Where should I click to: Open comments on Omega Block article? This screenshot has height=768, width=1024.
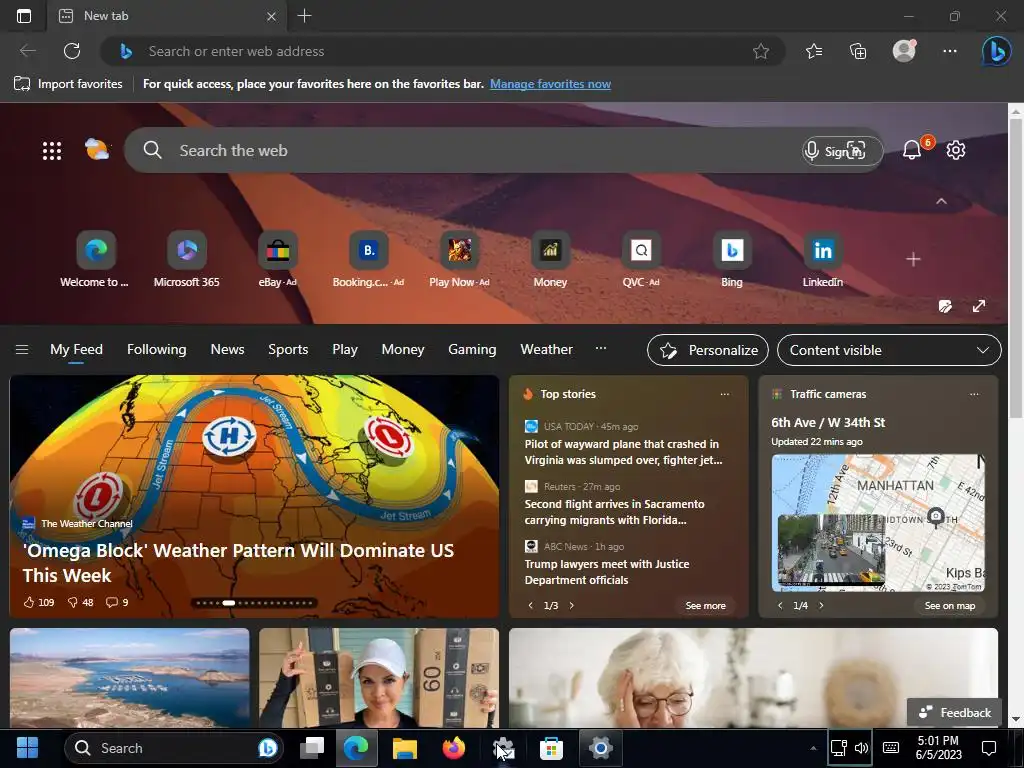pyautogui.click(x=117, y=602)
